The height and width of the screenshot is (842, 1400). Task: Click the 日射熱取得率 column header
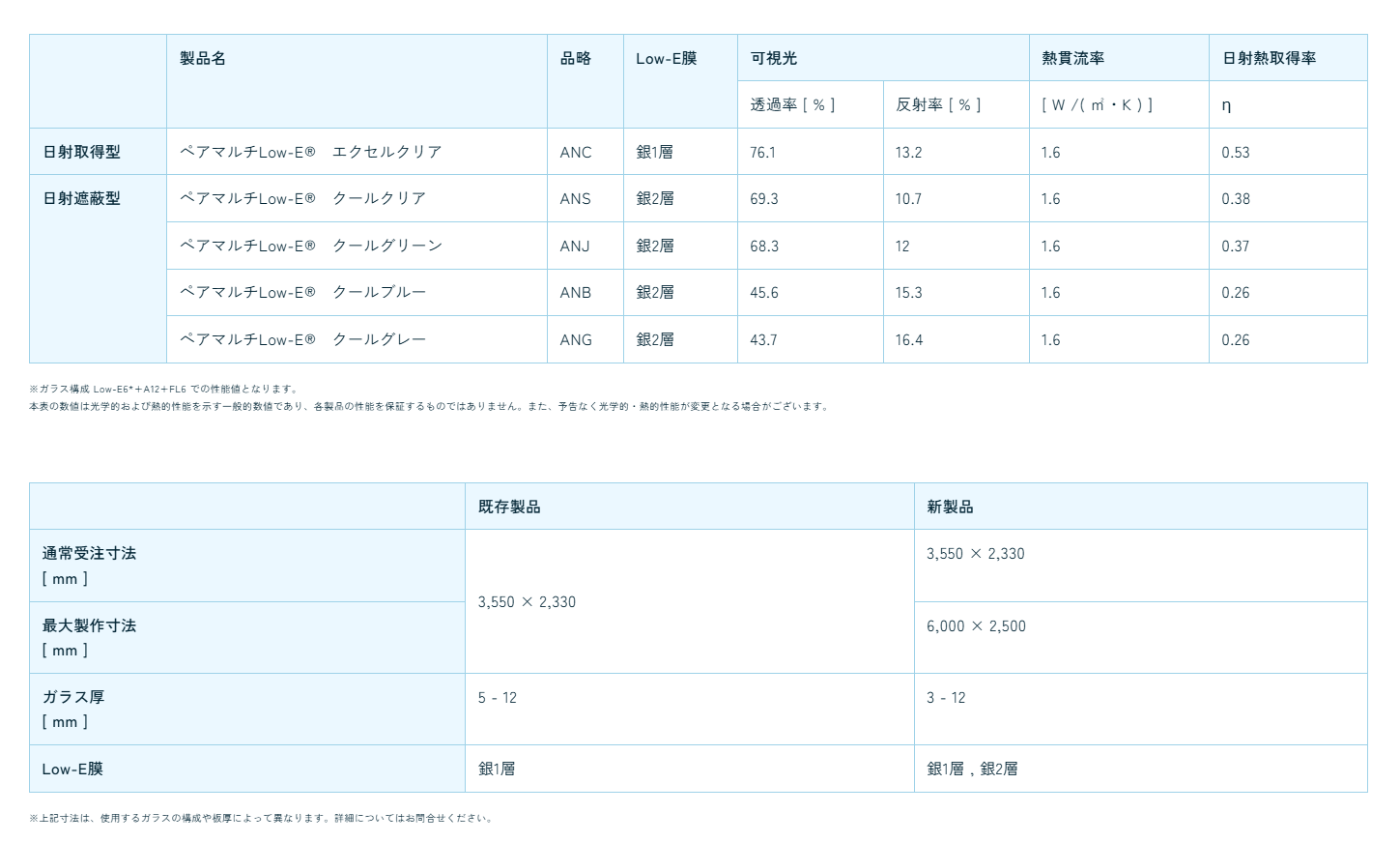point(1270,59)
